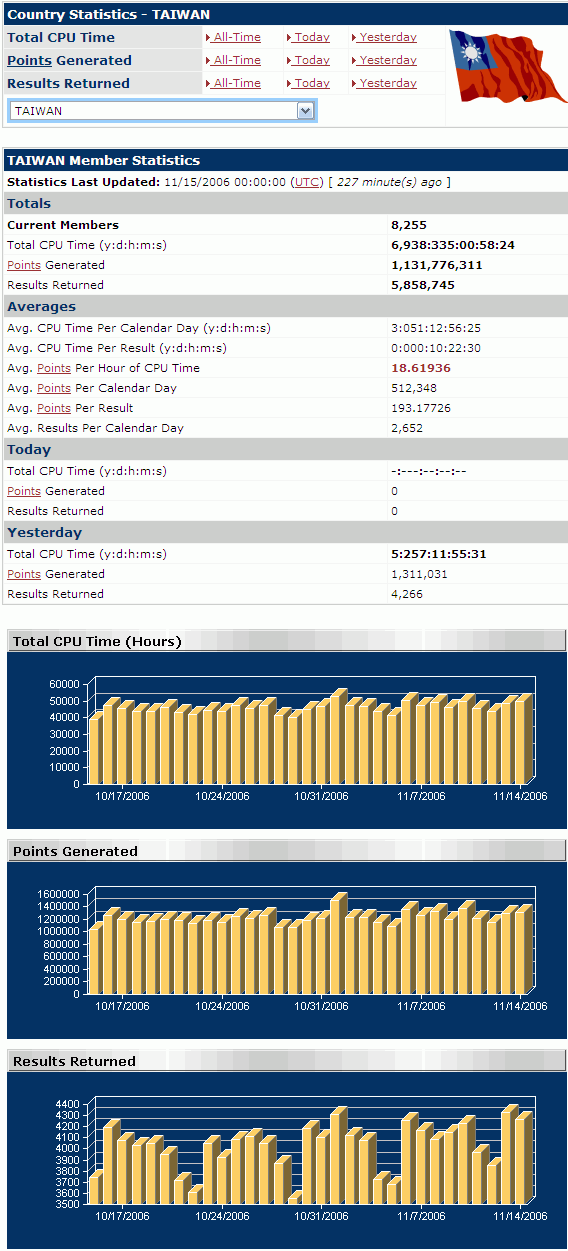The image size is (568, 1251).
Task: Open All-Time link for Results Returned
Action: (233, 83)
